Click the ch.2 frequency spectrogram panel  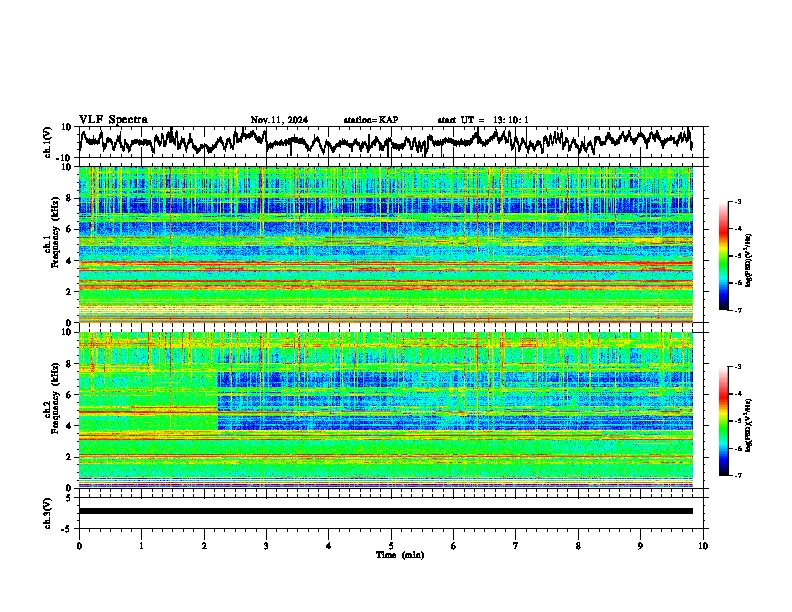tap(386, 410)
